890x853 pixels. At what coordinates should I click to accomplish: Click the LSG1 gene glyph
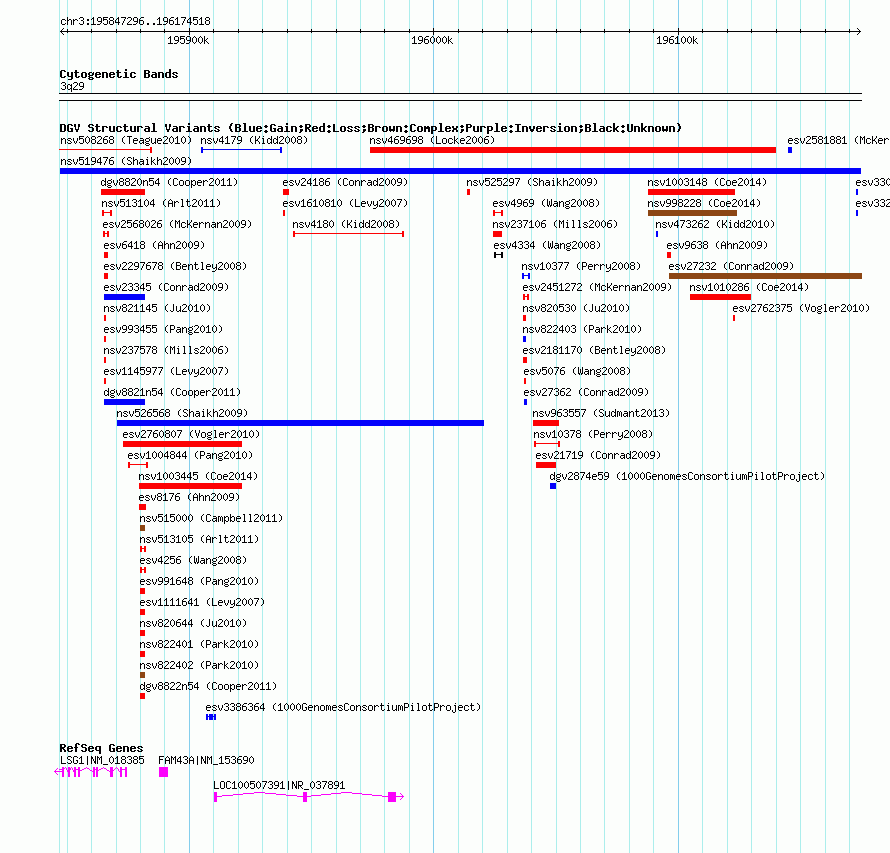click(91, 772)
